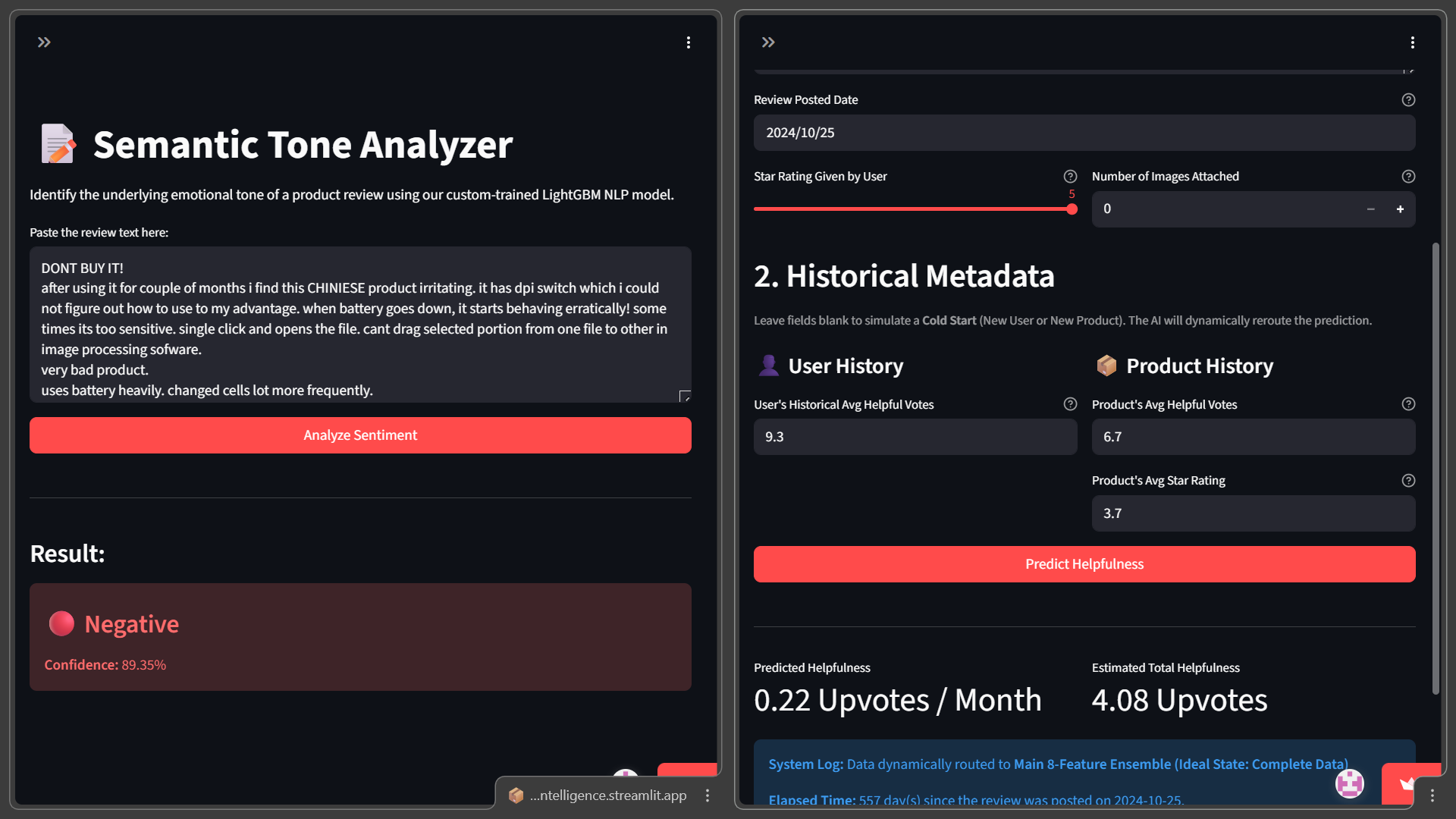This screenshot has height=819, width=1456.
Task: Click the Negative result label
Action: tap(132, 624)
